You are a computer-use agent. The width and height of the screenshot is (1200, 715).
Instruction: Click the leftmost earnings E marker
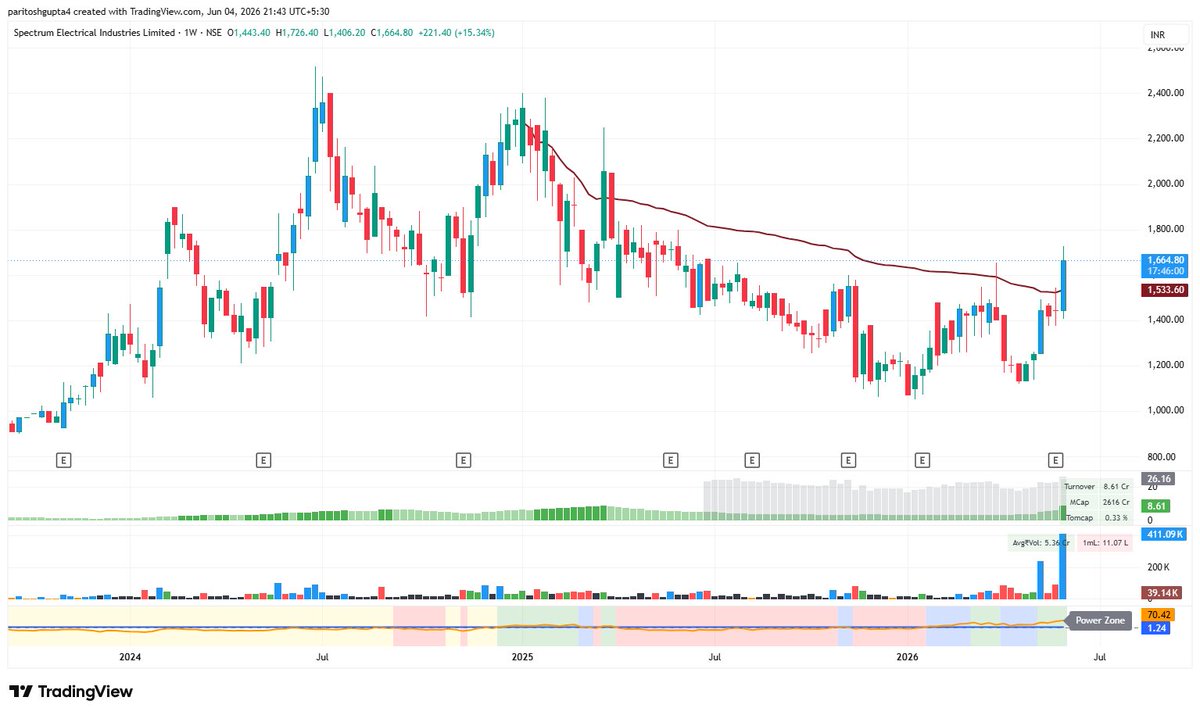coord(63,460)
